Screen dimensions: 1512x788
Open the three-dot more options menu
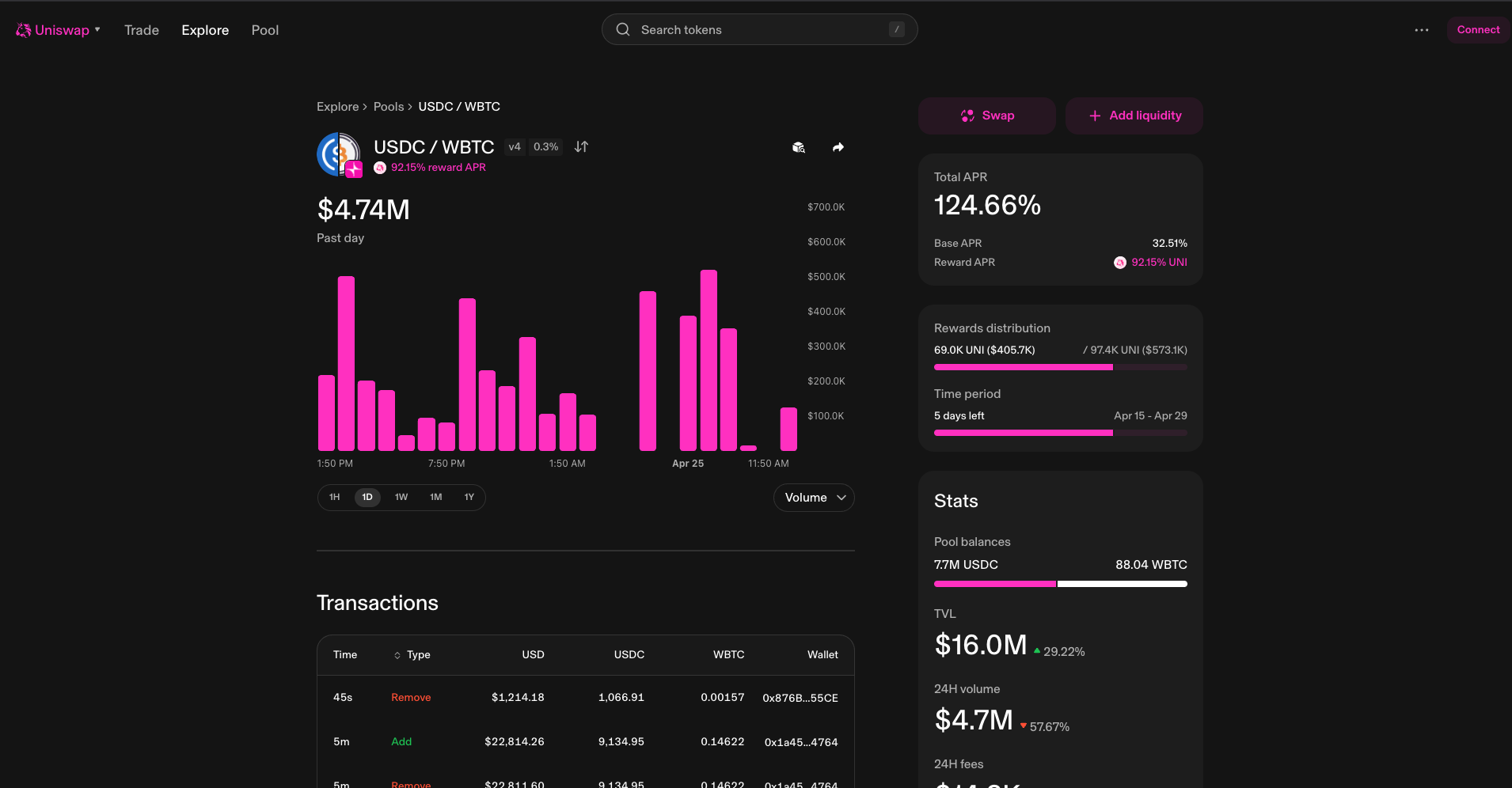pos(1422,30)
